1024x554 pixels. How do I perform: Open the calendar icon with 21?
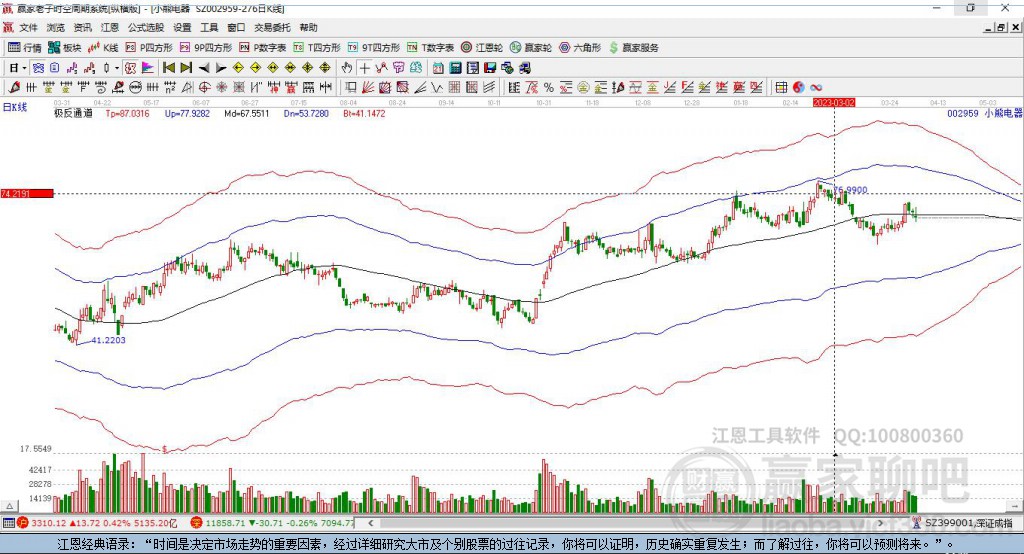point(438,67)
